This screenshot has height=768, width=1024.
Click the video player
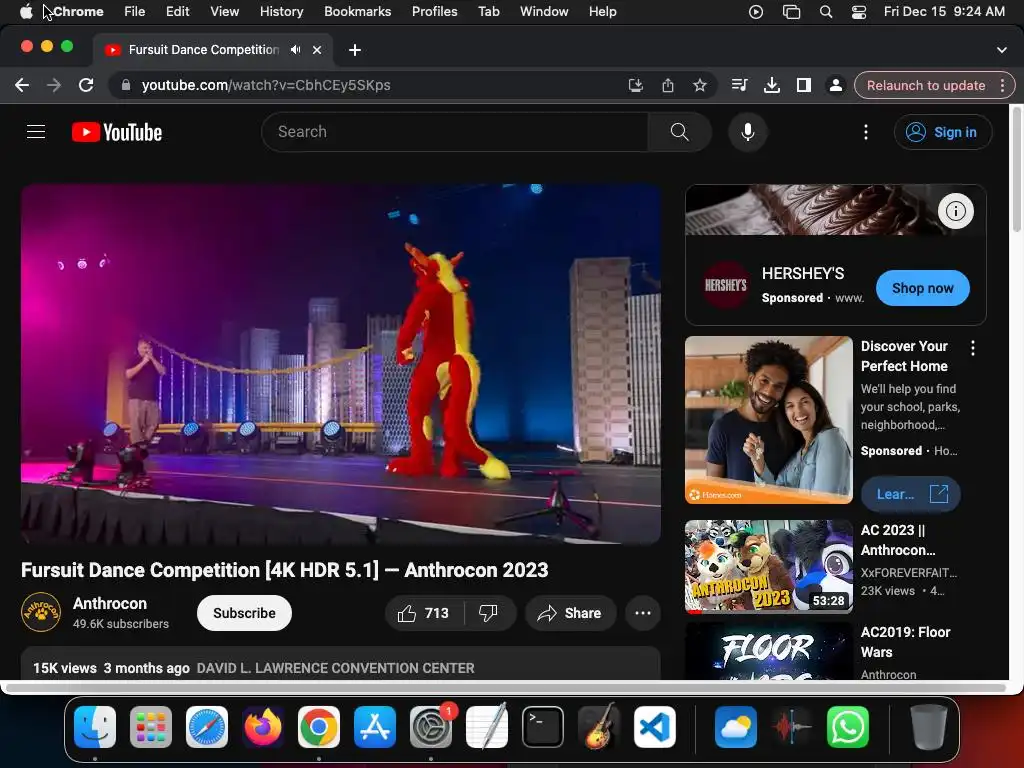[x=340, y=364]
